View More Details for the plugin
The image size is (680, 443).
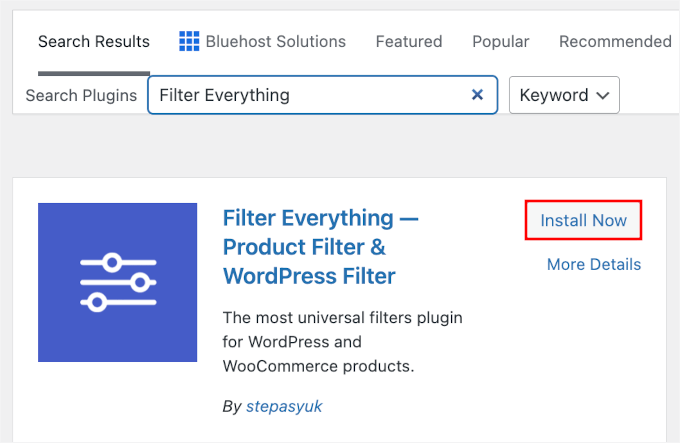point(593,265)
